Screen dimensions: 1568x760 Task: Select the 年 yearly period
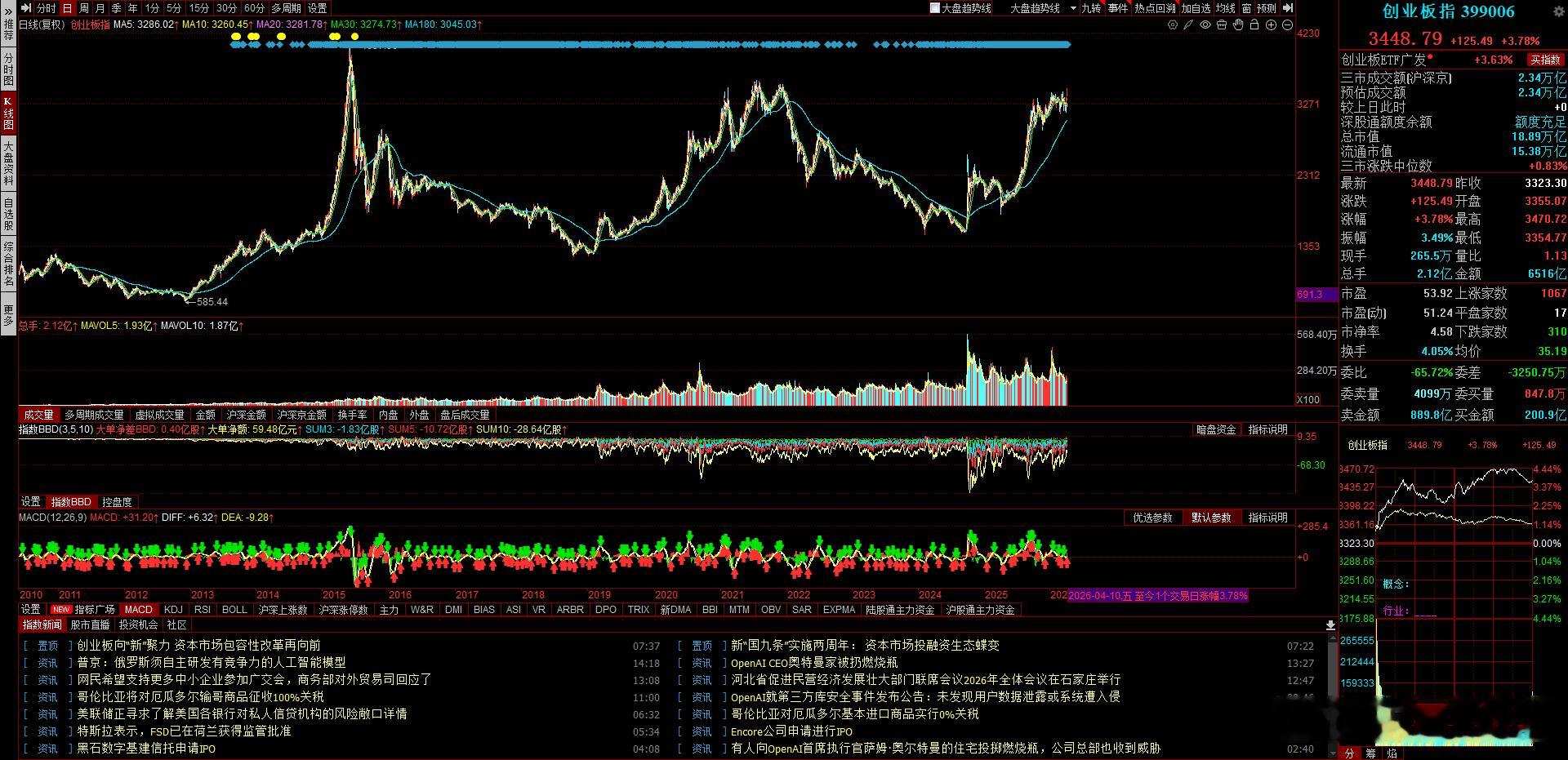coord(133,8)
